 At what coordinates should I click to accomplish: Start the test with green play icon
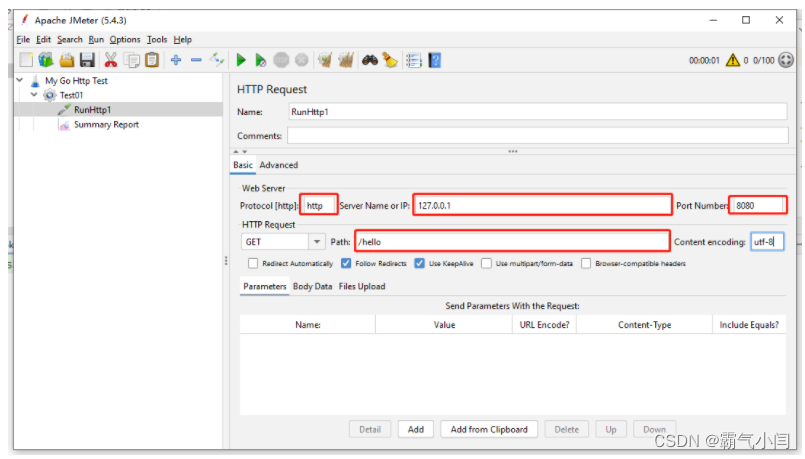click(x=241, y=61)
